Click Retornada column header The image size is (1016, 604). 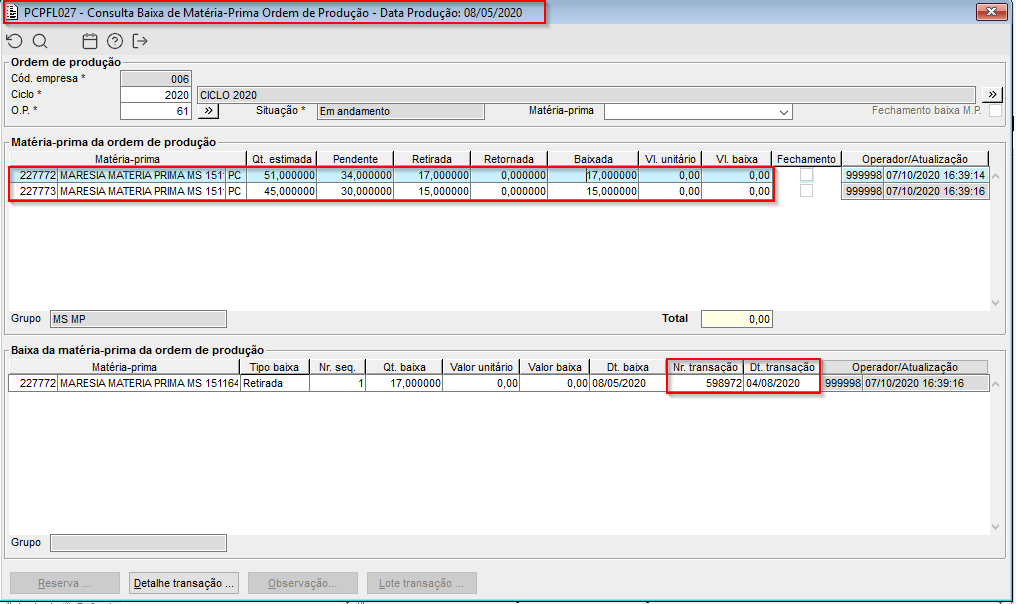509,159
